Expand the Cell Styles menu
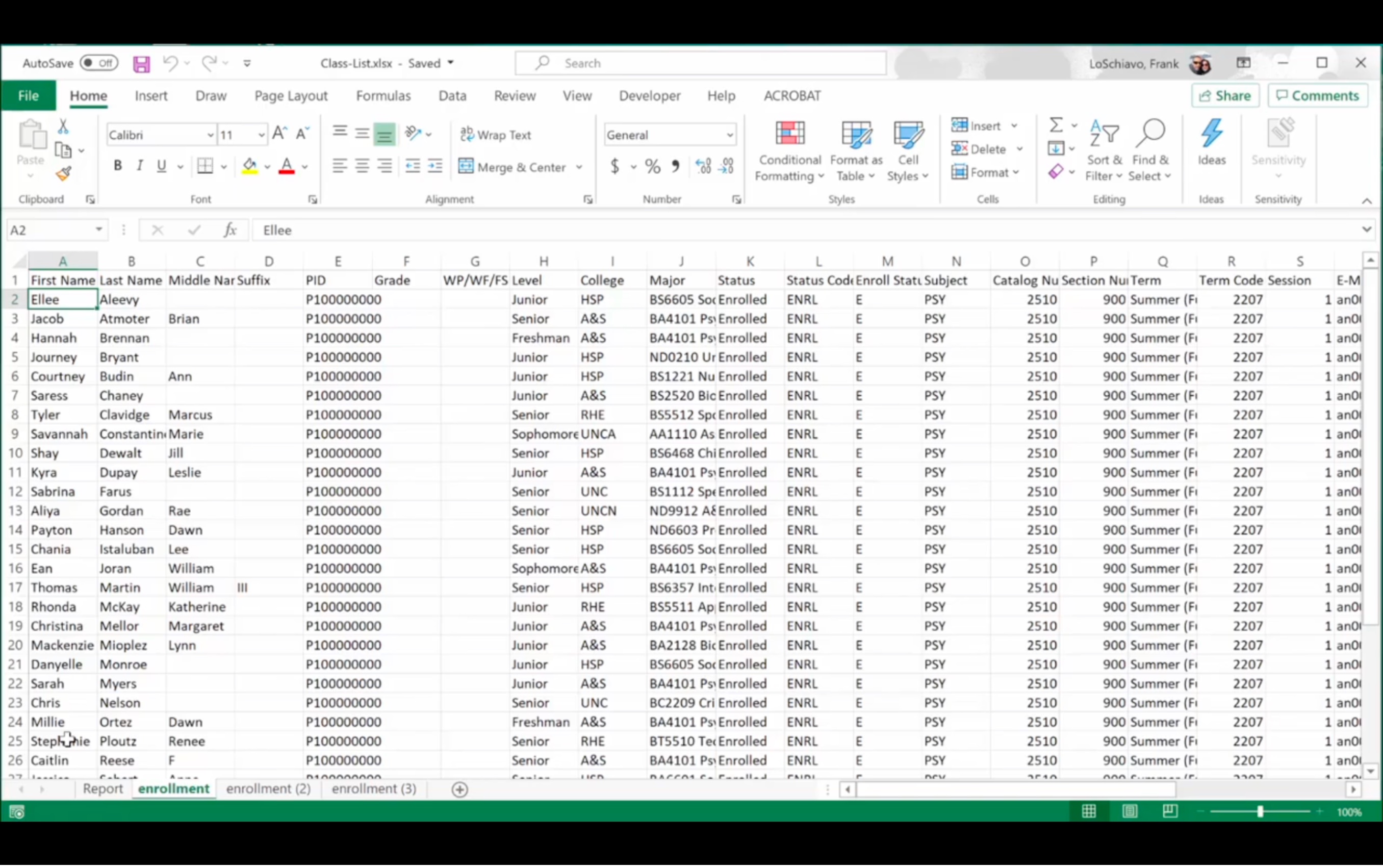Screen dimensions: 1383x868 pos(908,151)
